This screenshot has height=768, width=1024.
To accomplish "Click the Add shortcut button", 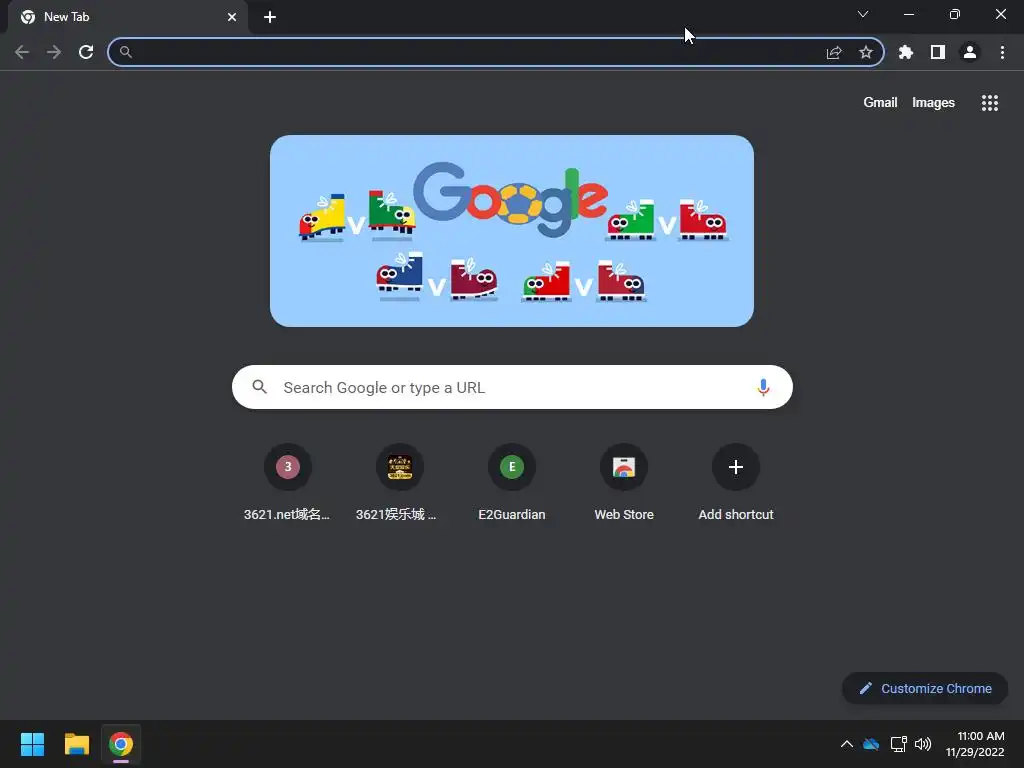I will [736, 483].
